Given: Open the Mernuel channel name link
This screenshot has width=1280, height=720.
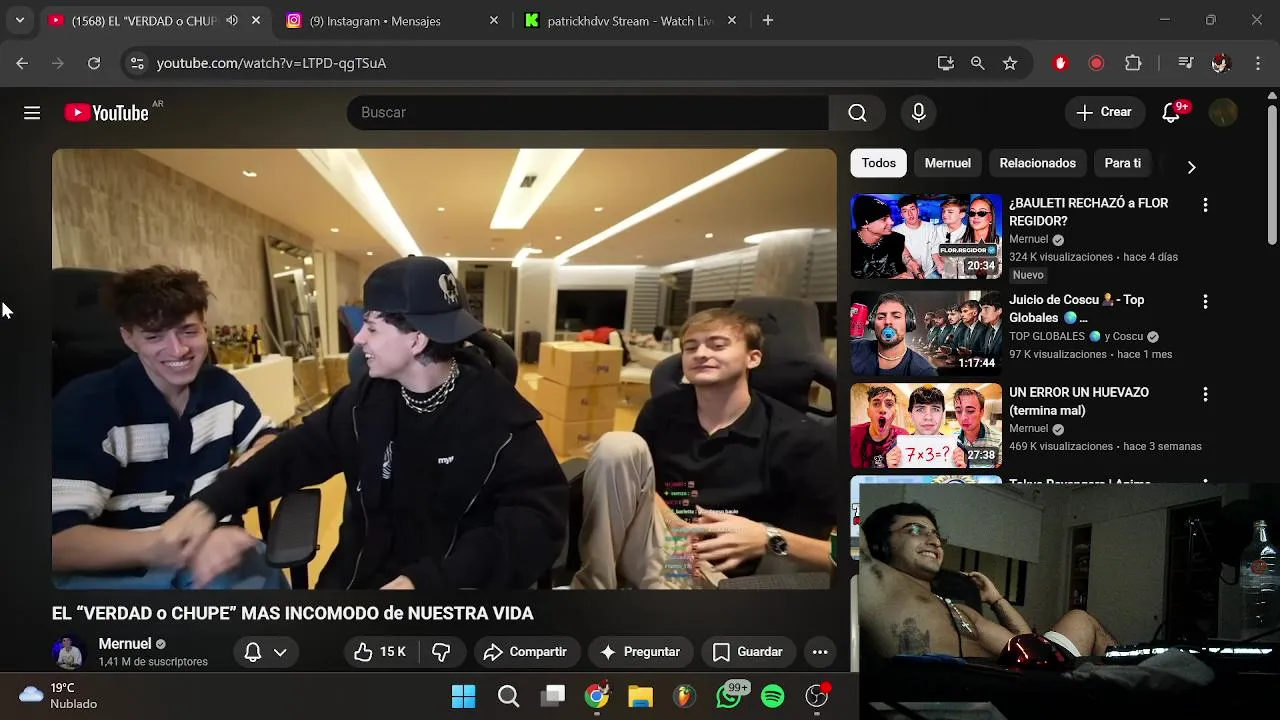Looking at the screenshot, I should click(x=125, y=644).
